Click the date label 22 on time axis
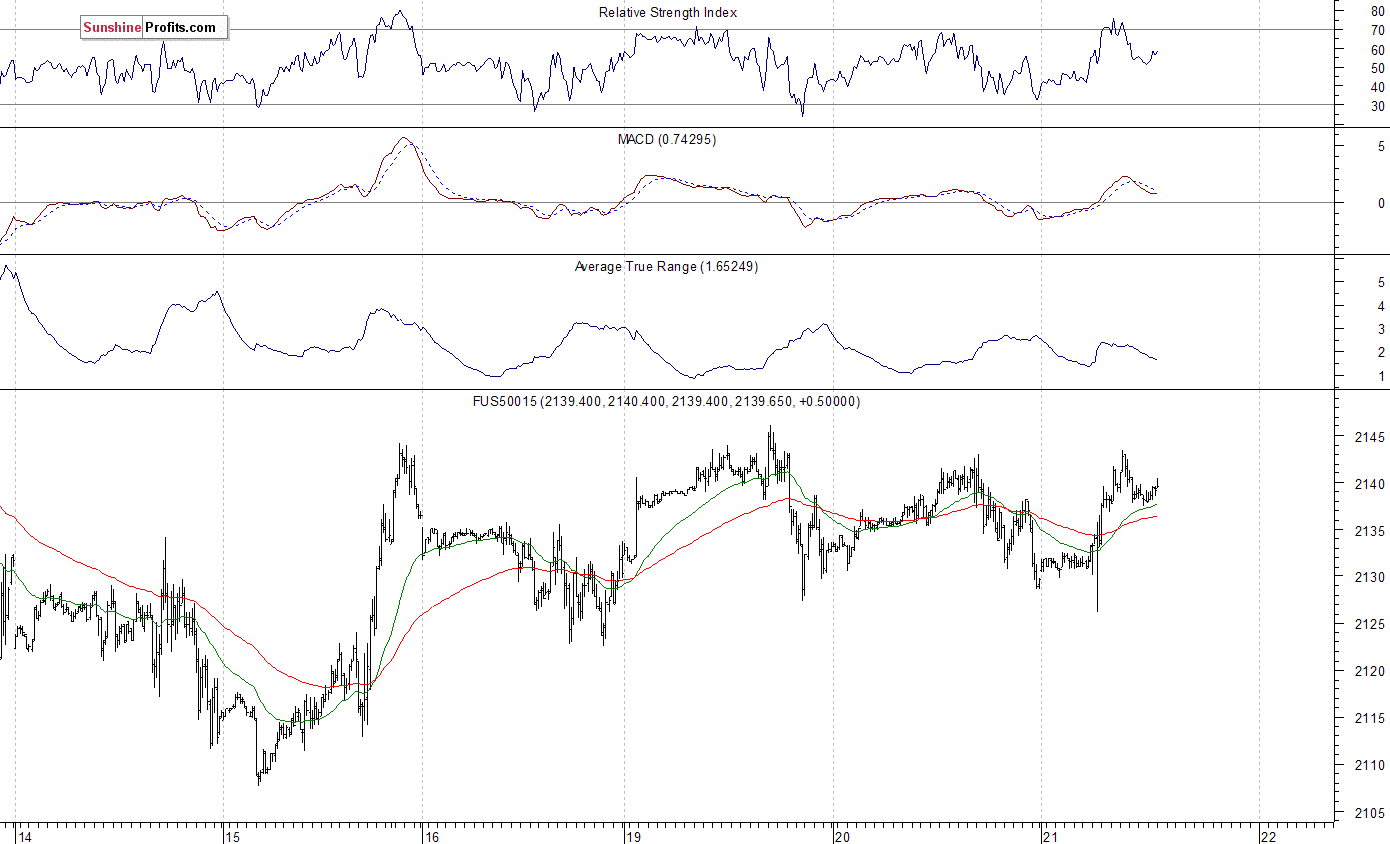This screenshot has height=844, width=1390. click(1268, 837)
